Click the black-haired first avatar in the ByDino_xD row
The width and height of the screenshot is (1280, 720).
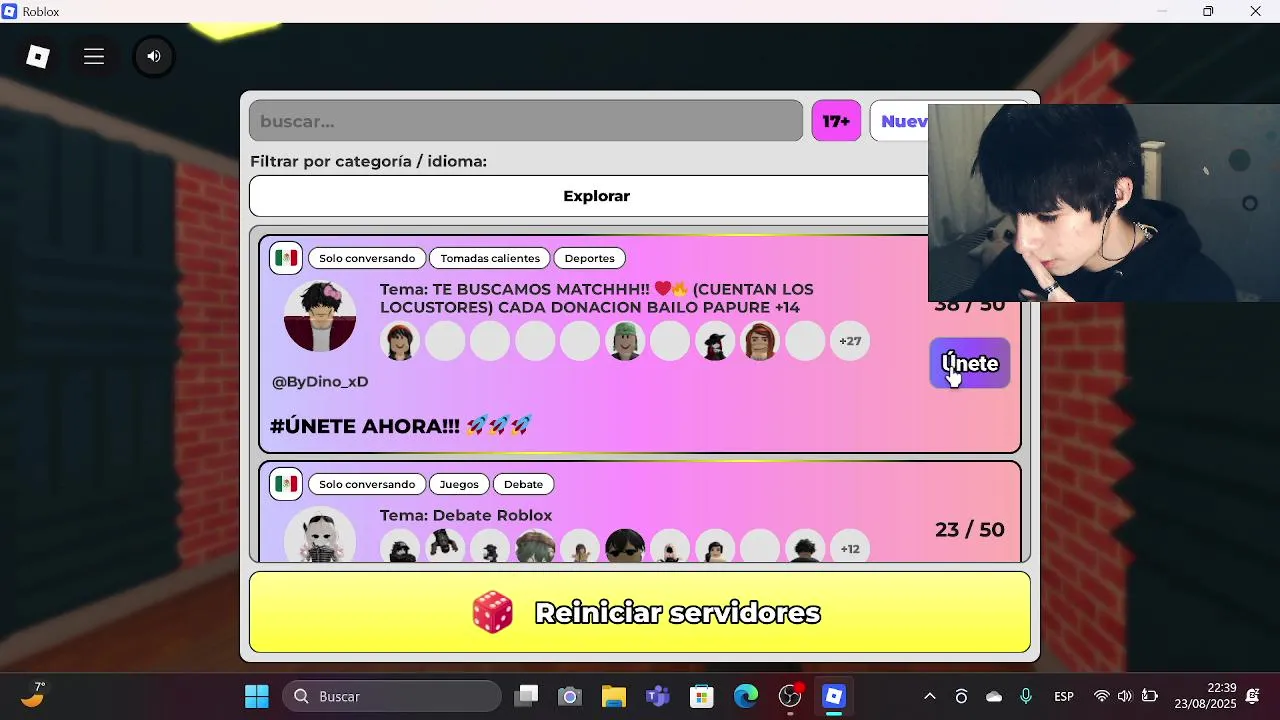coord(400,341)
